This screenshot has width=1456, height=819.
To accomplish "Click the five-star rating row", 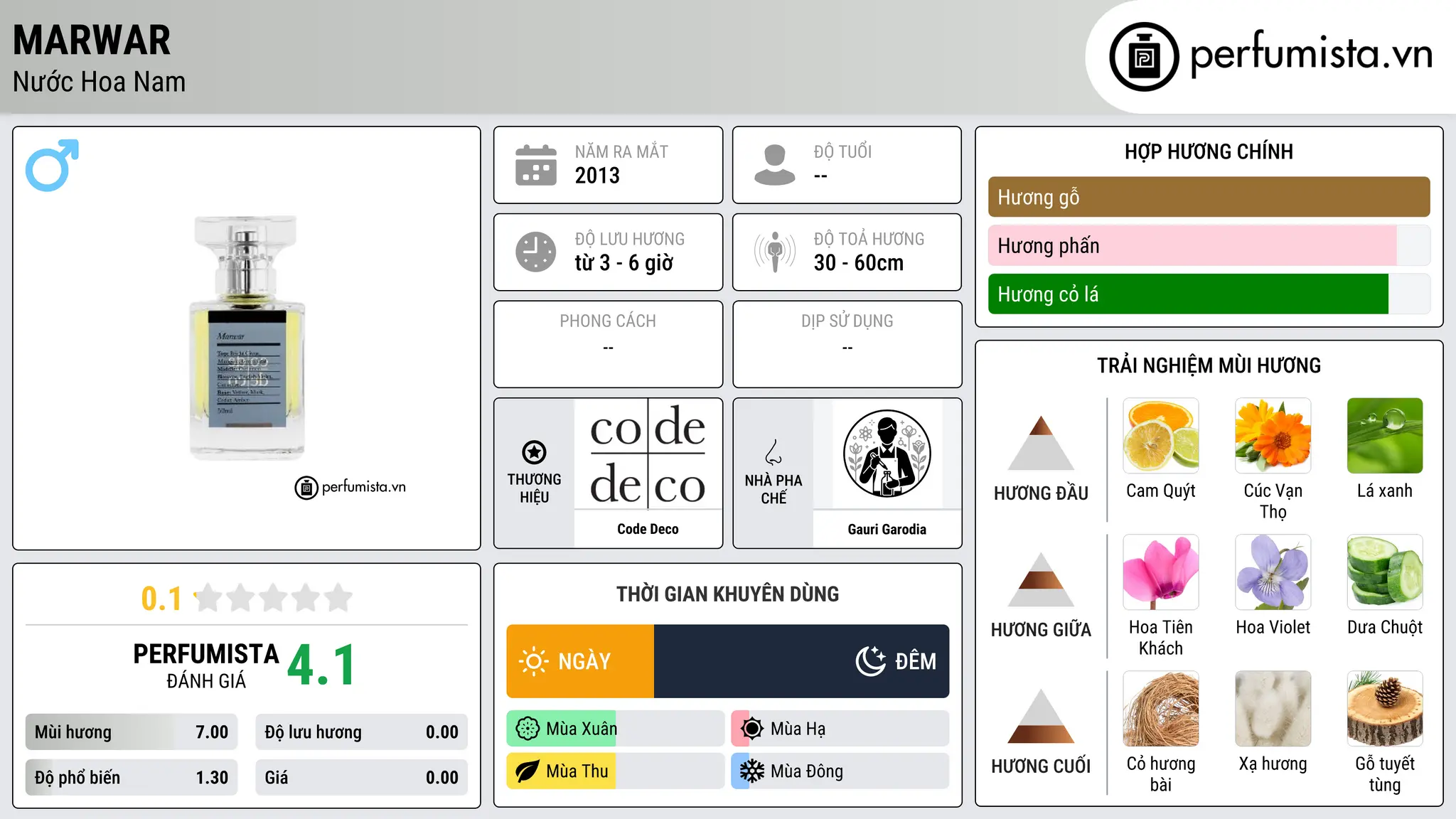I will tap(273, 598).
